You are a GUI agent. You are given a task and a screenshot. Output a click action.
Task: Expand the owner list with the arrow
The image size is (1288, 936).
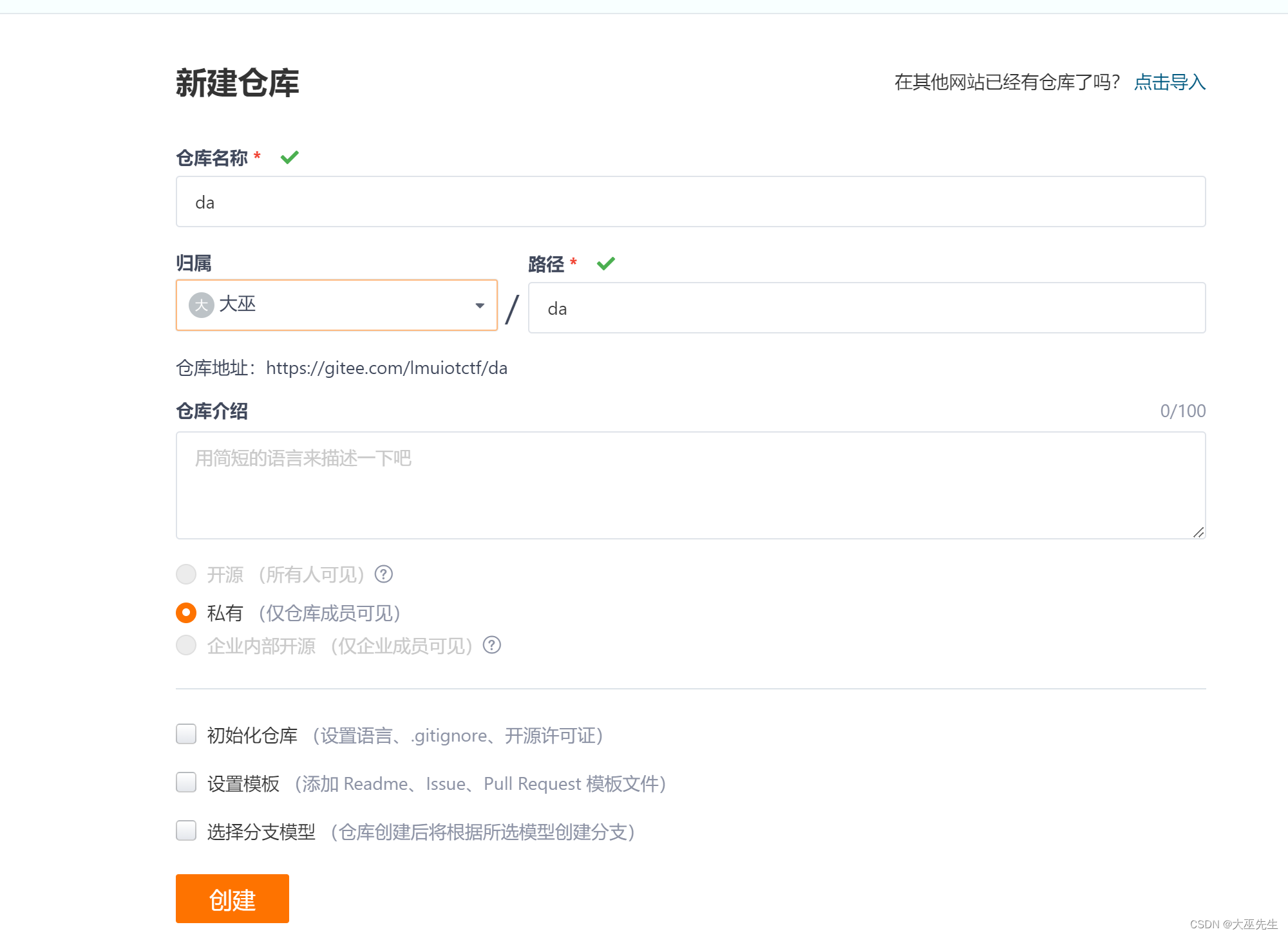tap(479, 305)
